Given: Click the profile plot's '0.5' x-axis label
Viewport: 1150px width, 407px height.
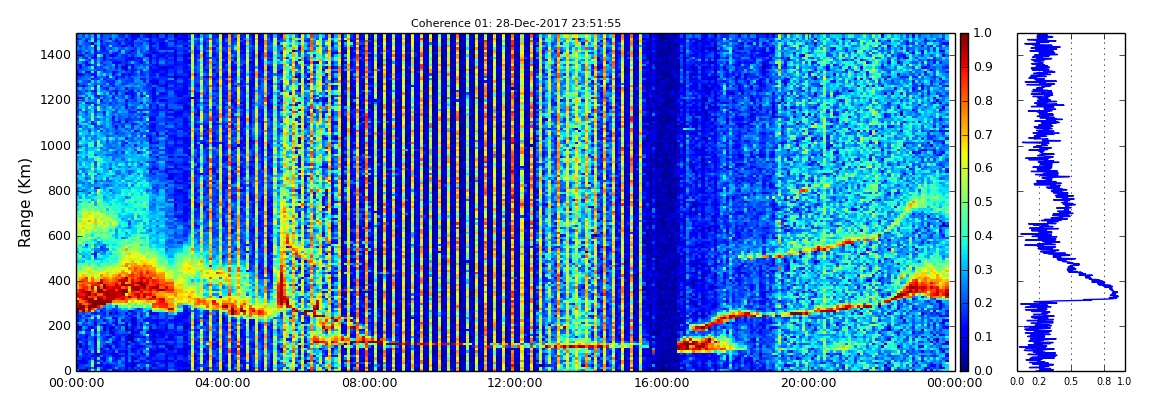Looking at the screenshot, I should coord(1072,381).
